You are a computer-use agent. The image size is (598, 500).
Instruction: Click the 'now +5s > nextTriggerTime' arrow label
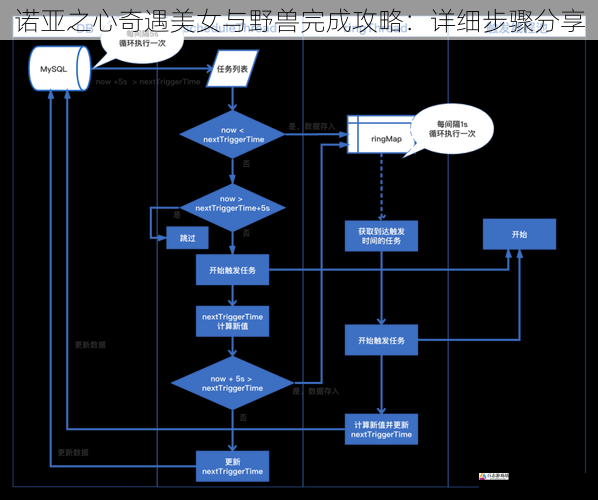coord(148,82)
